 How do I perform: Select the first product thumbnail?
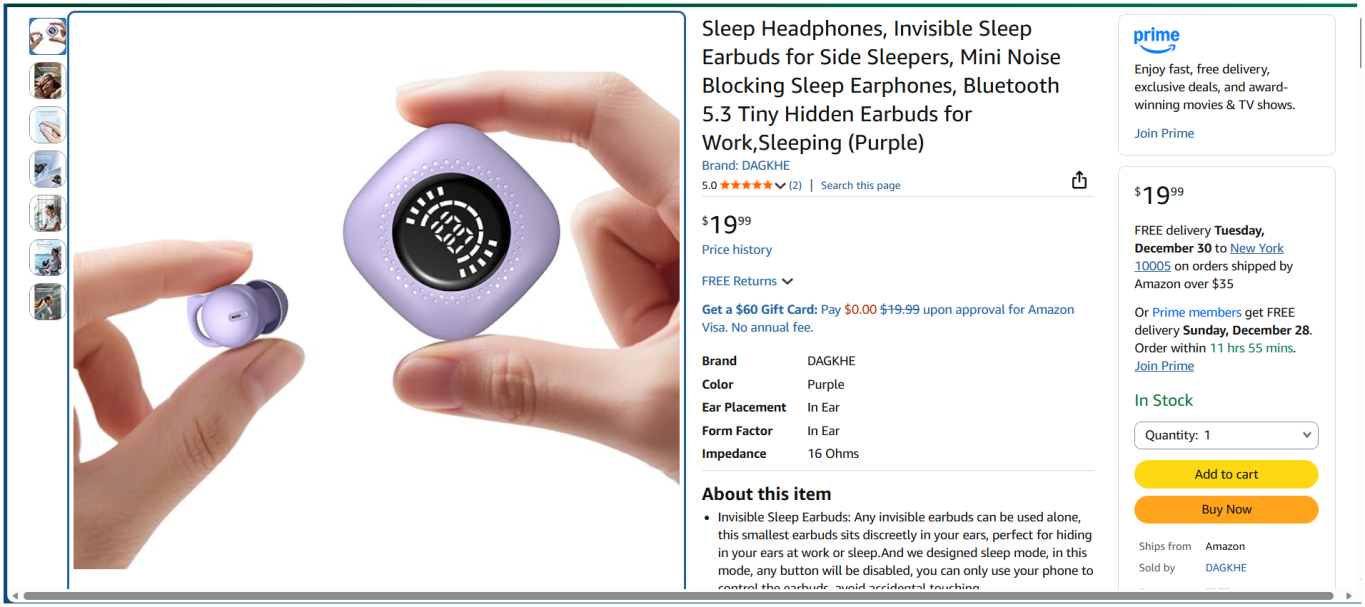[48, 36]
